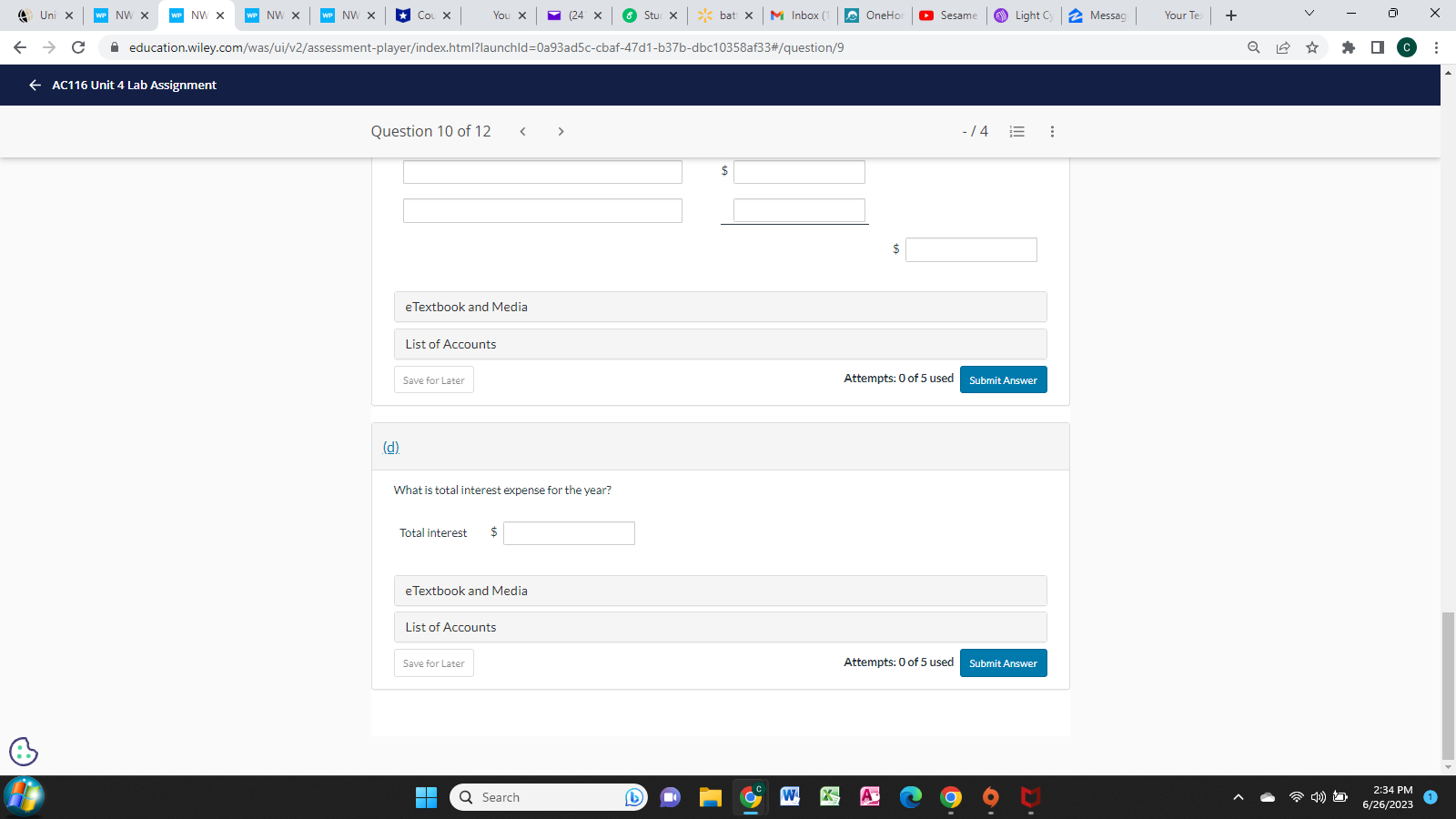This screenshot has width=1456, height=819.
Task: Close the Uni browser tab
Action: [x=69, y=15]
